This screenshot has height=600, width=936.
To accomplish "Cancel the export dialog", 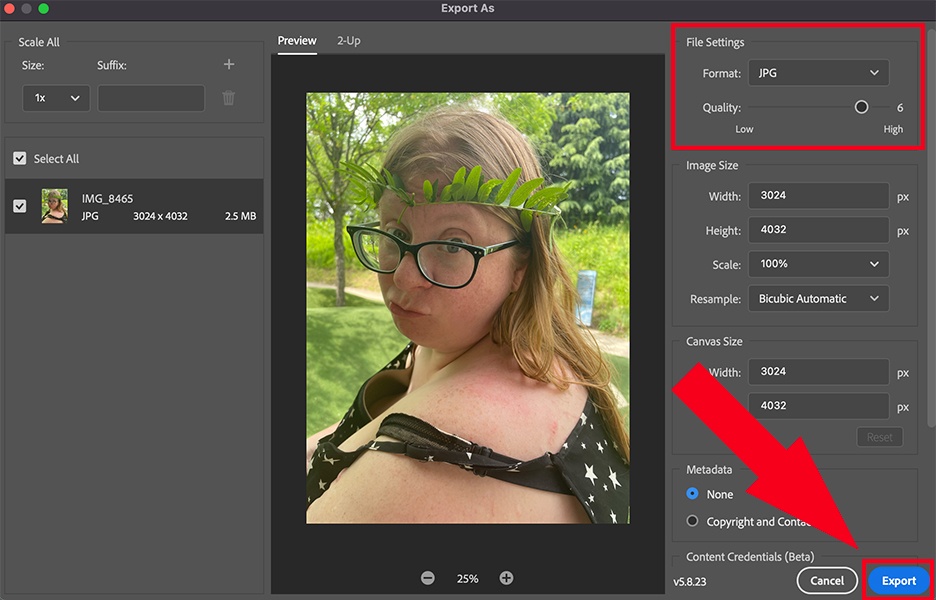I will click(x=827, y=580).
